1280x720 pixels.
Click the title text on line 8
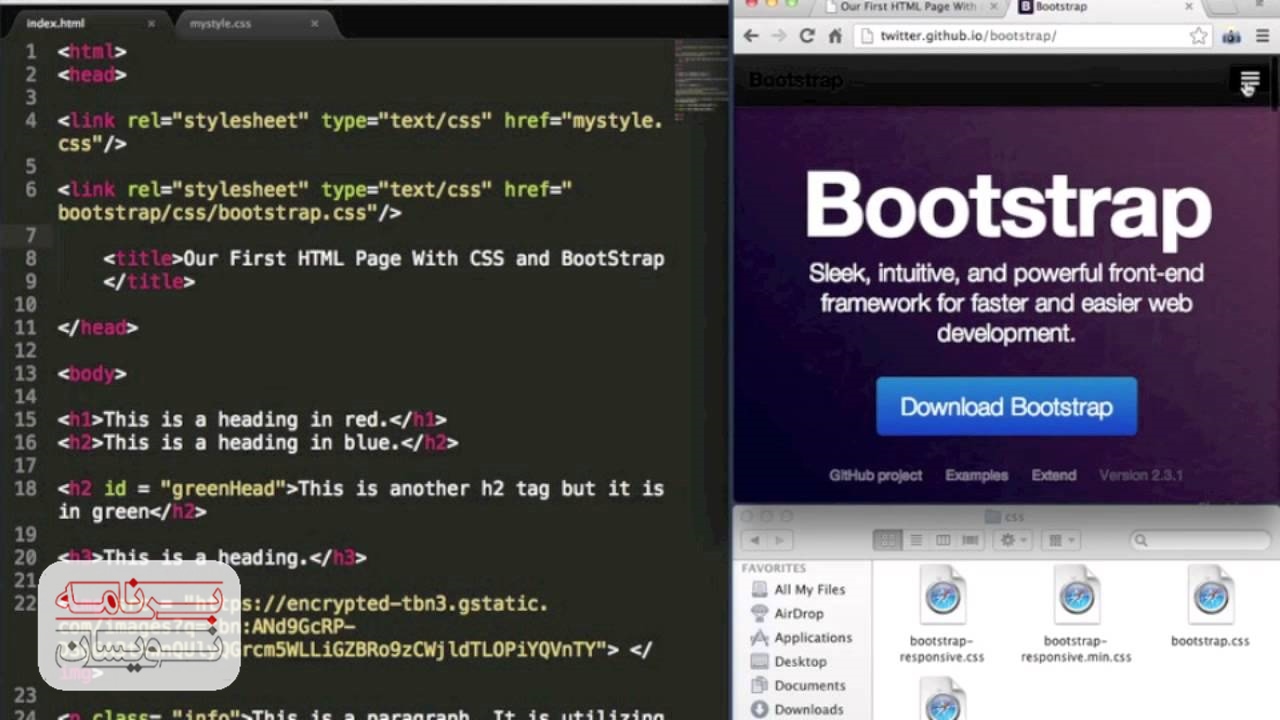424,258
